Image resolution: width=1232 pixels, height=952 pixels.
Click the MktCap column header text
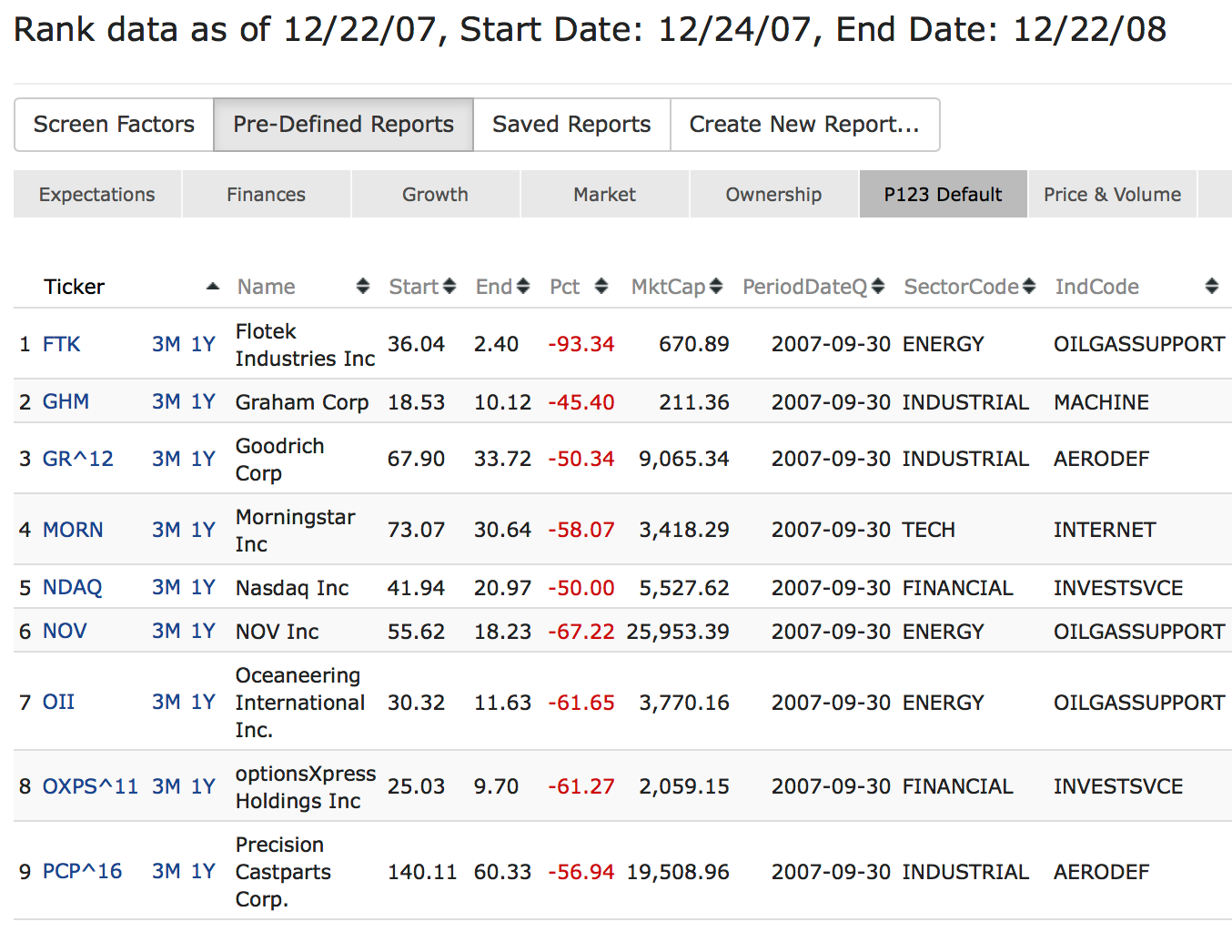point(669,287)
